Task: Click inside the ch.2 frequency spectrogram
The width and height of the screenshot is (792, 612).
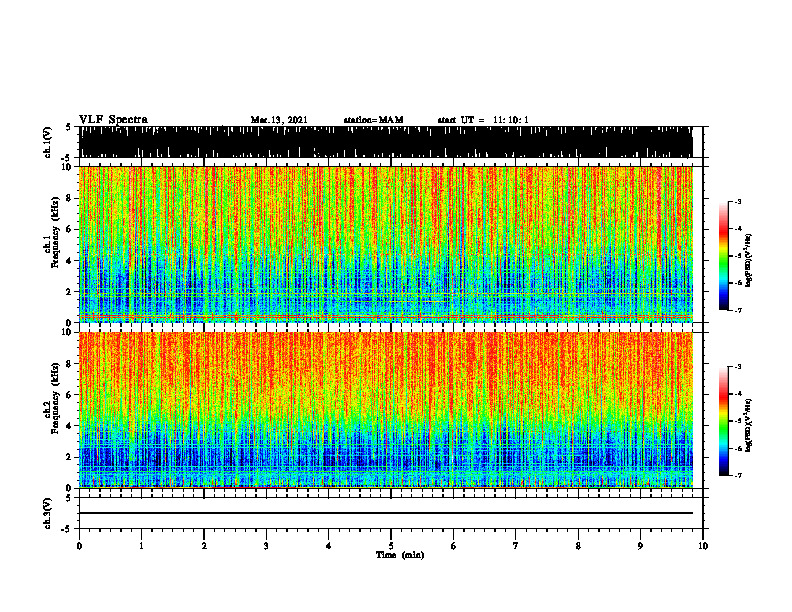Action: tap(386, 410)
